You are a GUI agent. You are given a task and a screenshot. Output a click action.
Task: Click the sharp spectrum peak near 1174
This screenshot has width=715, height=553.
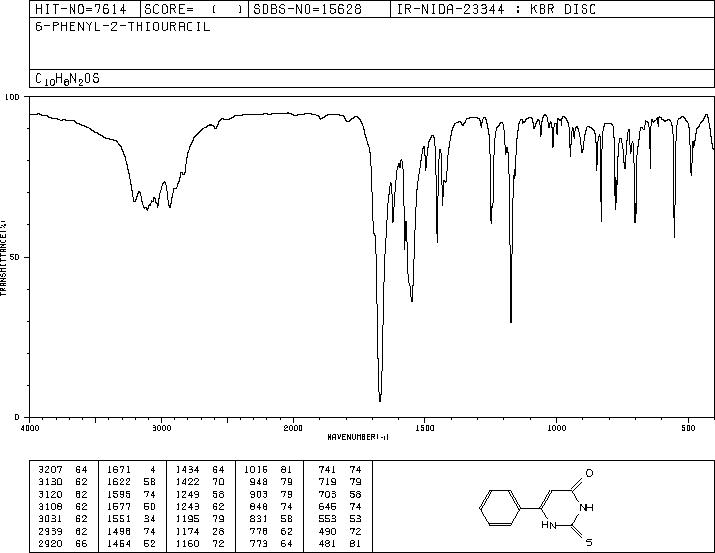tap(511, 321)
